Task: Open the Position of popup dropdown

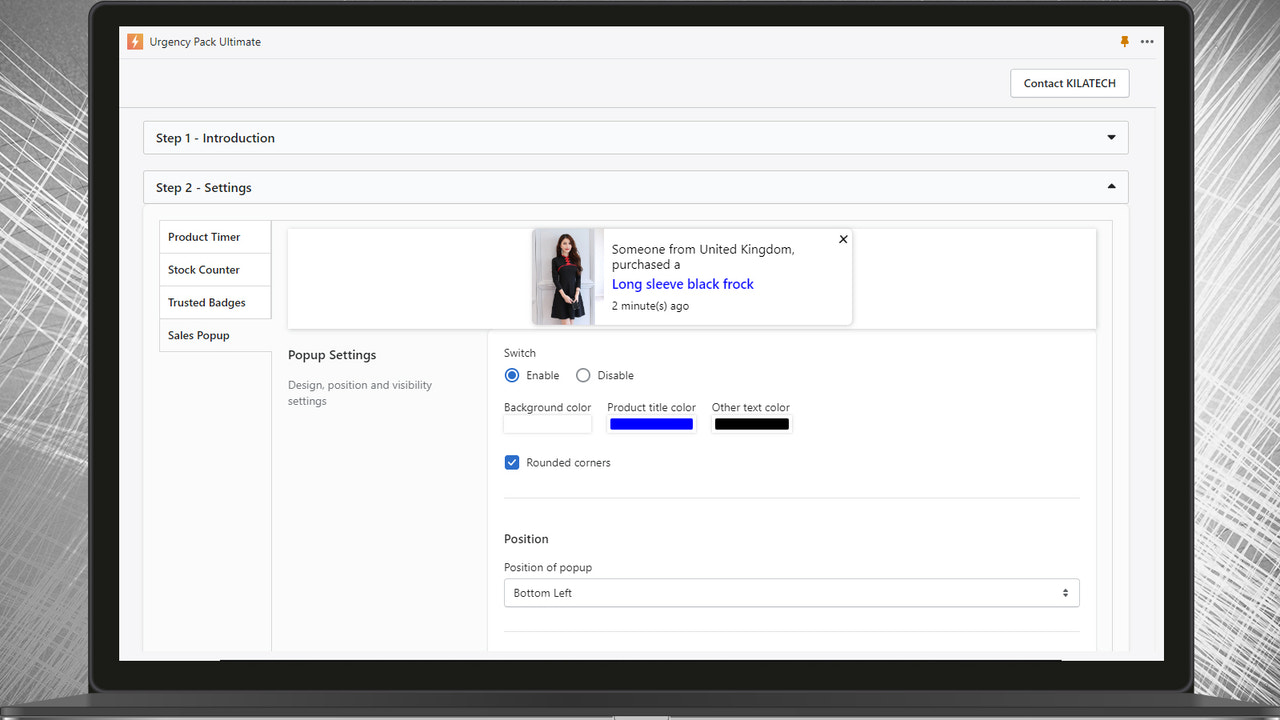Action: [791, 592]
